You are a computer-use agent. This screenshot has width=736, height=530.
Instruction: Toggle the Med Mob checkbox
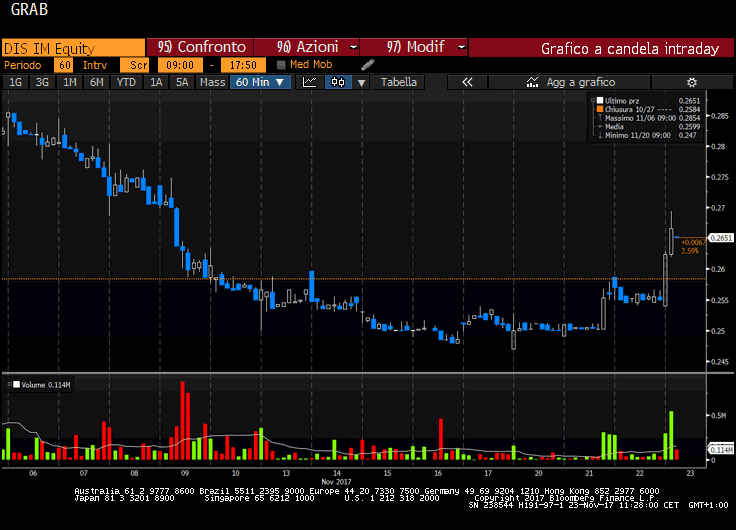point(281,65)
